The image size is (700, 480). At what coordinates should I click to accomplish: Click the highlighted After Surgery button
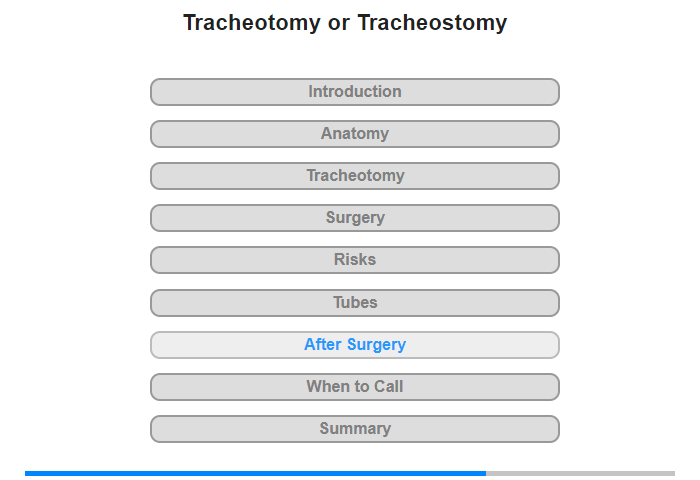tap(354, 345)
